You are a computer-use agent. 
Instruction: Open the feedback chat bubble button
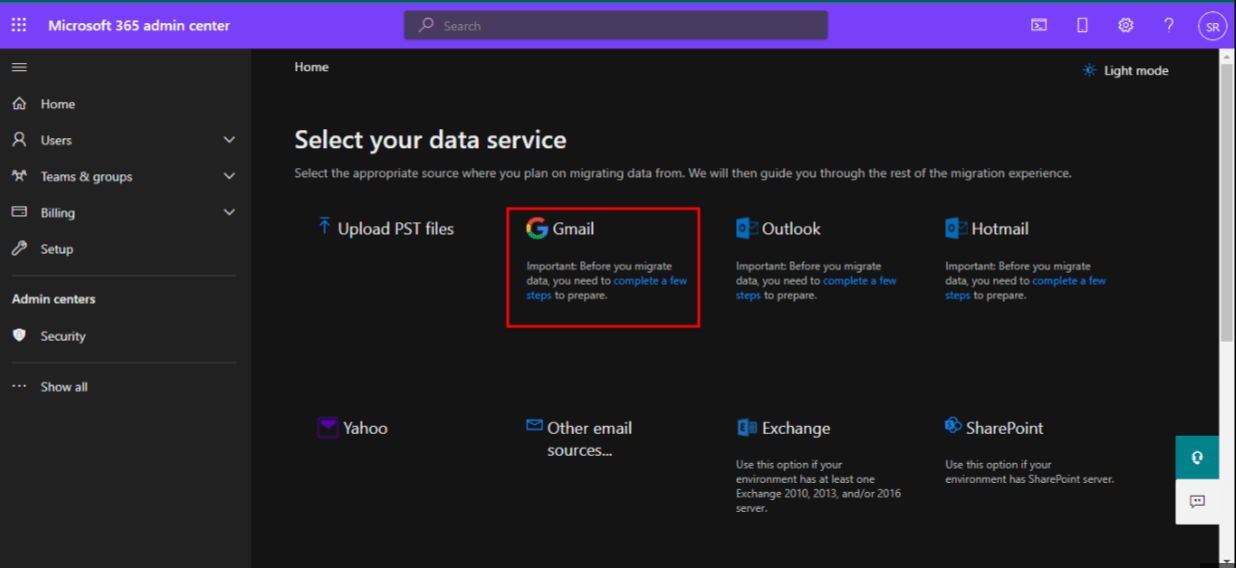[x=1197, y=502]
